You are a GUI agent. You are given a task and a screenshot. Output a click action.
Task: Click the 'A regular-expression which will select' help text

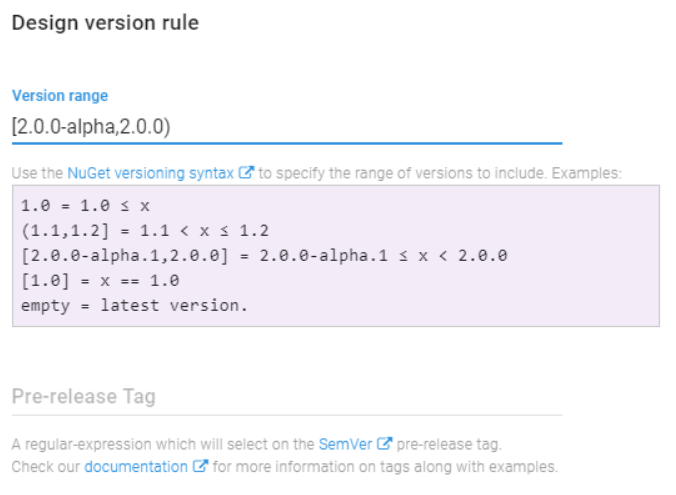coord(163,444)
